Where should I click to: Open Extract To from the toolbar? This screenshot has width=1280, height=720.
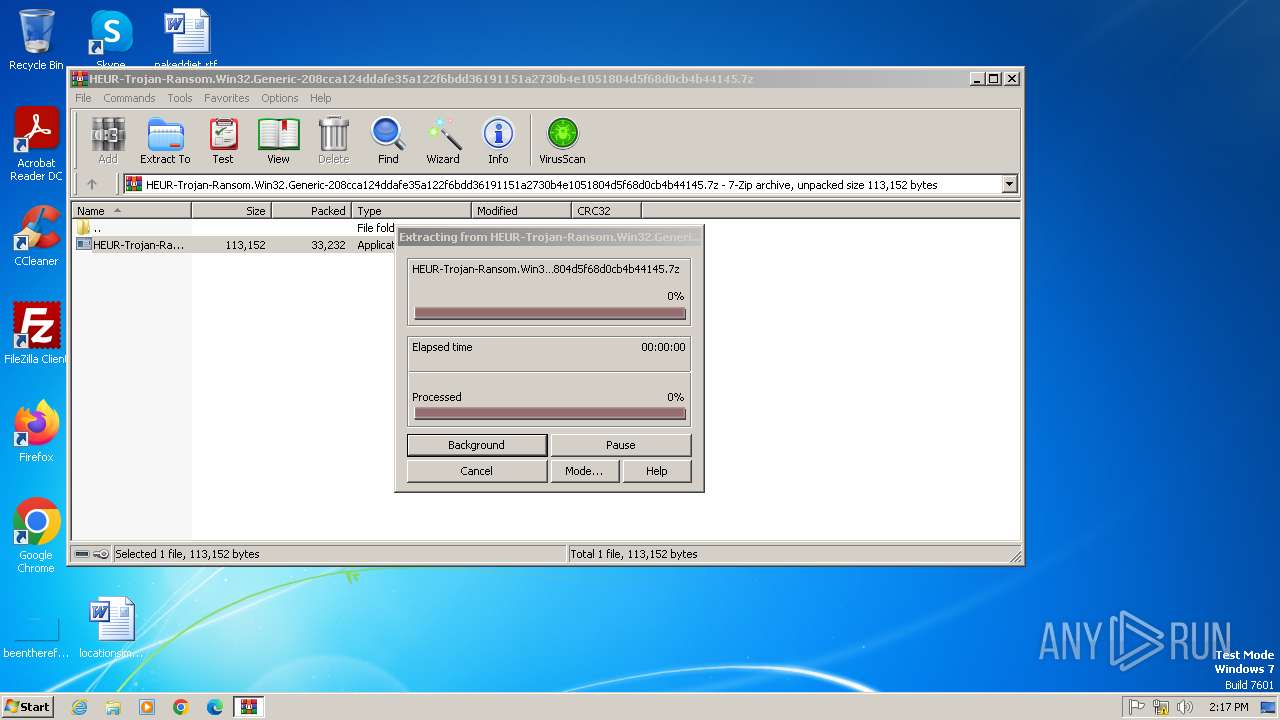(165, 140)
